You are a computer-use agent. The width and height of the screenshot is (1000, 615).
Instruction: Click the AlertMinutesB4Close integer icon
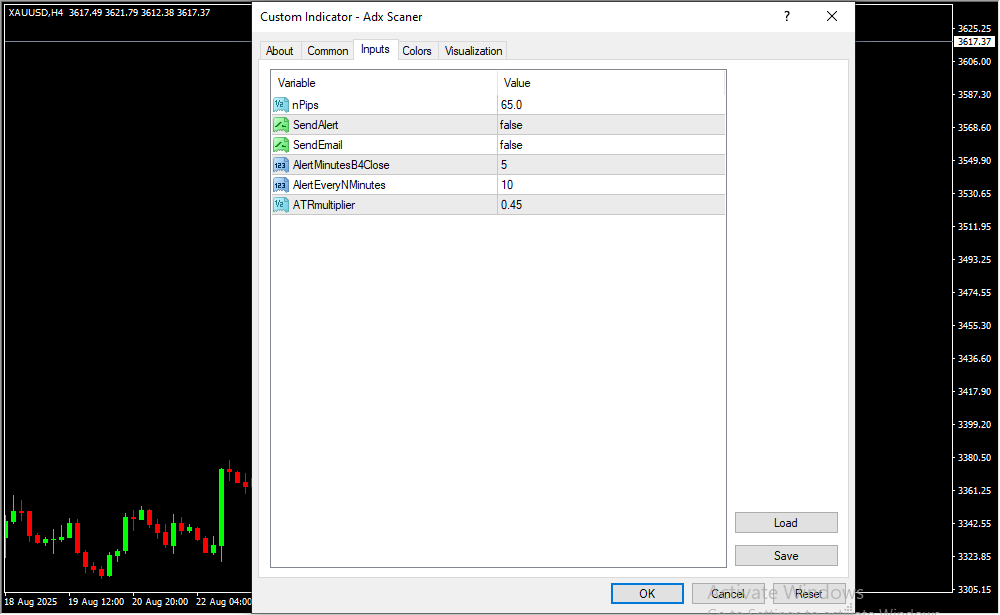click(281, 165)
